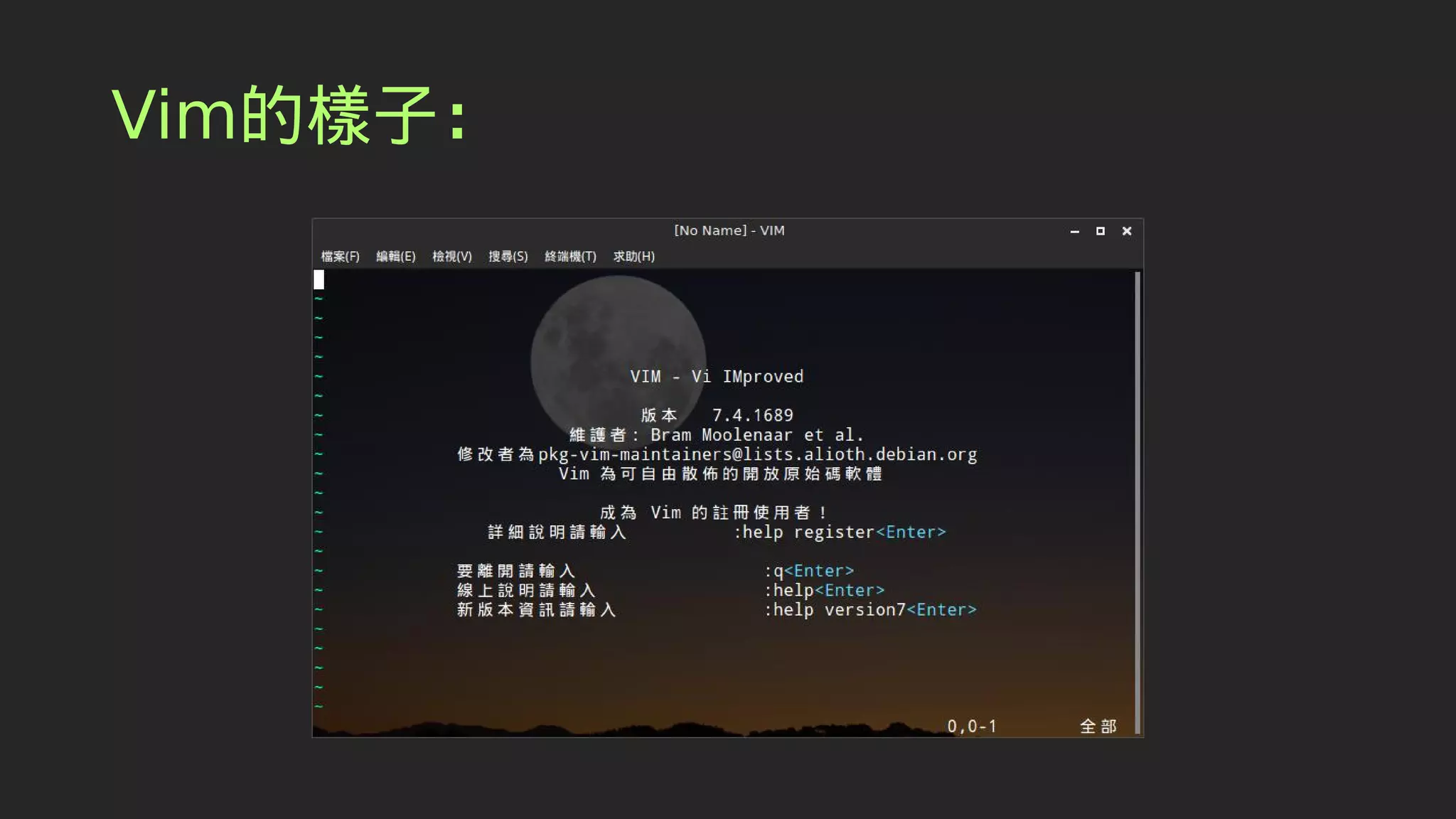Open the 終端機(T) menu
Image resolution: width=1456 pixels, height=819 pixels.
pyautogui.click(x=570, y=256)
